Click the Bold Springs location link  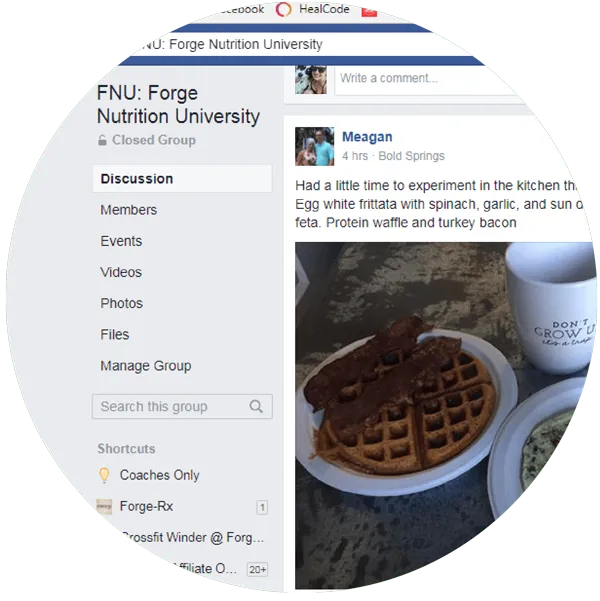coord(411,156)
